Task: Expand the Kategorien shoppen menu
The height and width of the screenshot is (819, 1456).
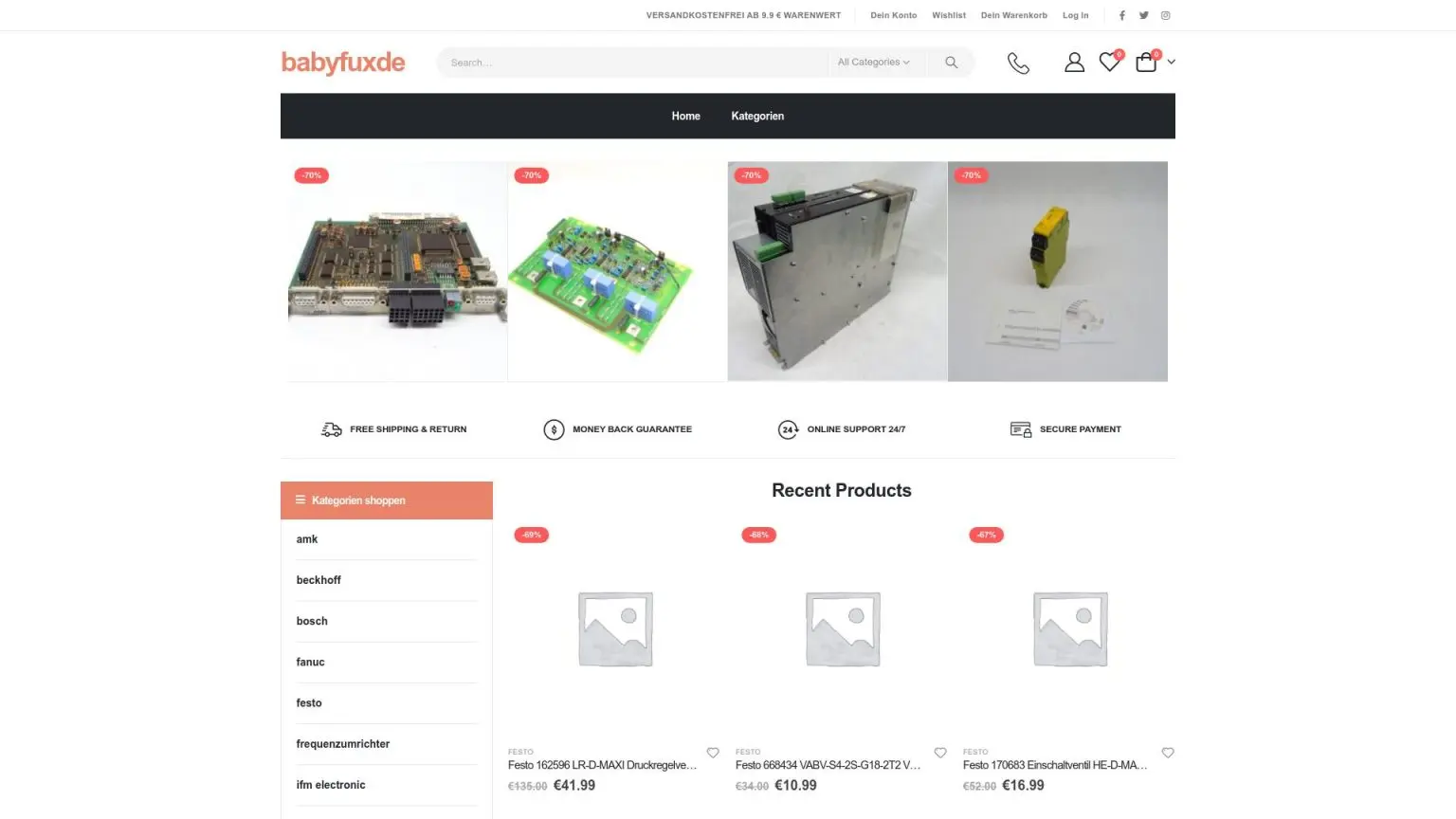Action: (386, 500)
